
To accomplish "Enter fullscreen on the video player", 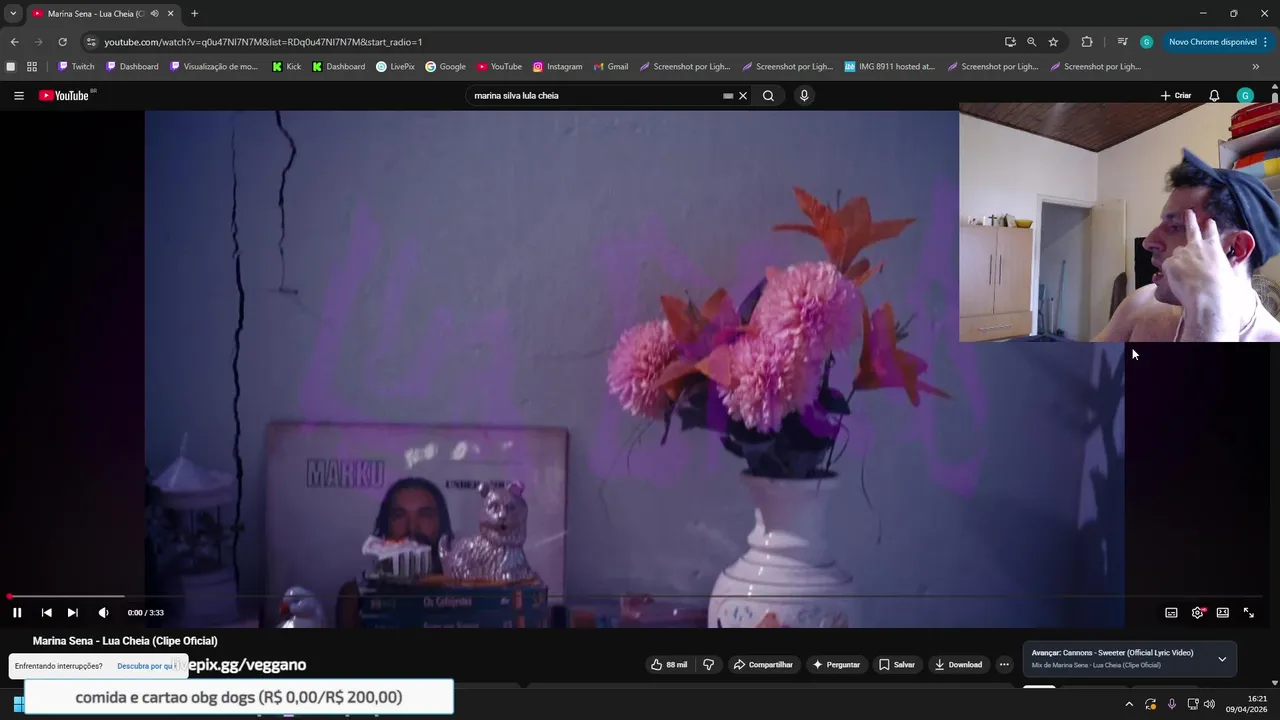I will [x=1249, y=613].
